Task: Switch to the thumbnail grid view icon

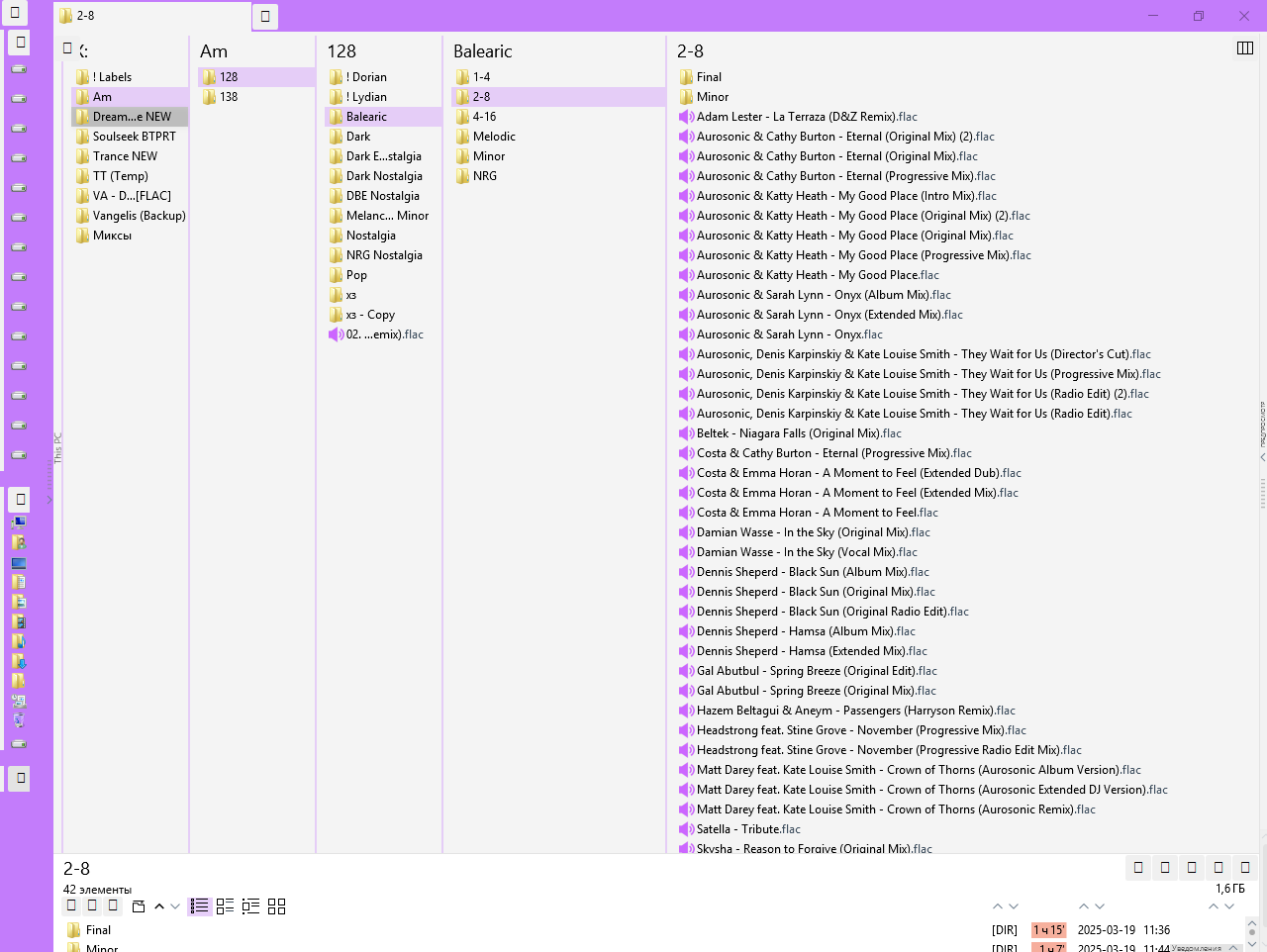Action: point(276,905)
